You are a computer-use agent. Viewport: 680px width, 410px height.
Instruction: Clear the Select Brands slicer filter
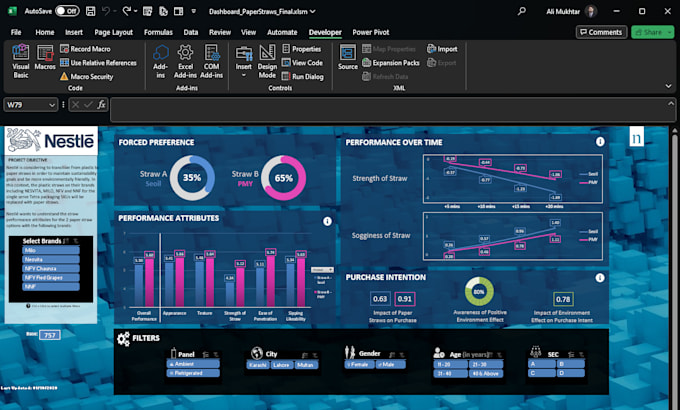pos(76,241)
